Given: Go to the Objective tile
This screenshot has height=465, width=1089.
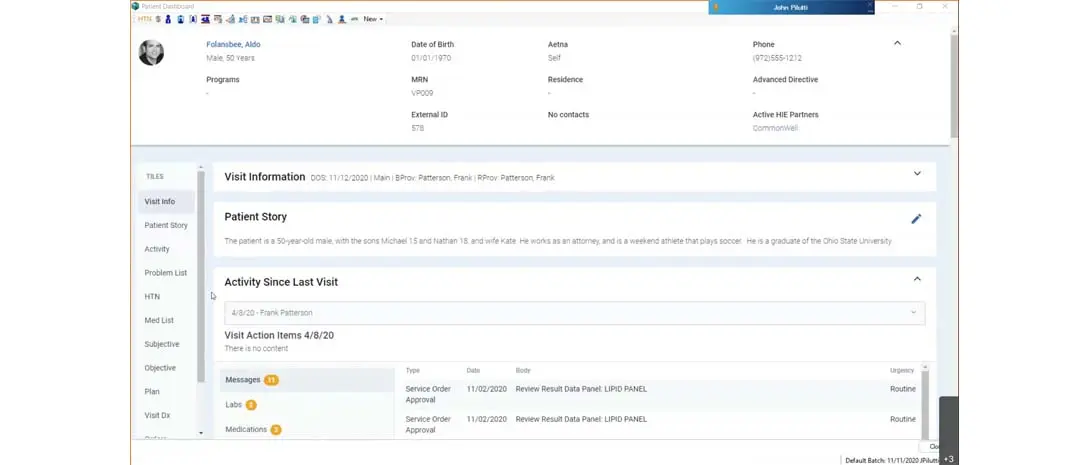Looking at the screenshot, I should pos(160,368).
